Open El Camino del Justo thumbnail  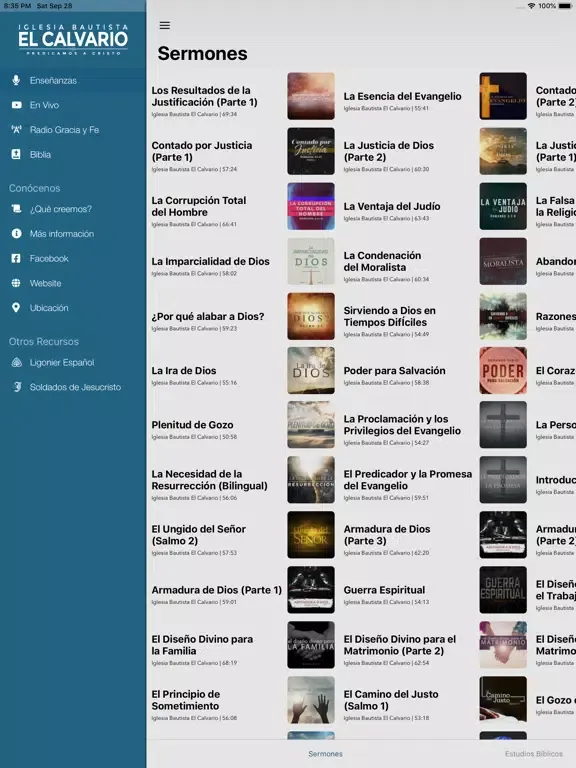point(503,700)
